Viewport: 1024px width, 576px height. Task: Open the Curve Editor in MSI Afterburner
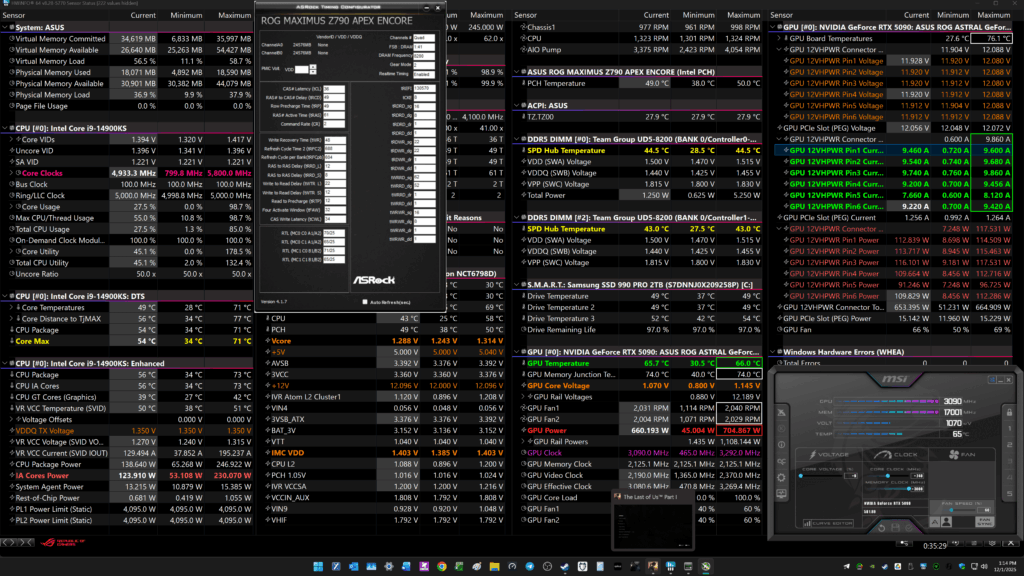click(x=828, y=523)
